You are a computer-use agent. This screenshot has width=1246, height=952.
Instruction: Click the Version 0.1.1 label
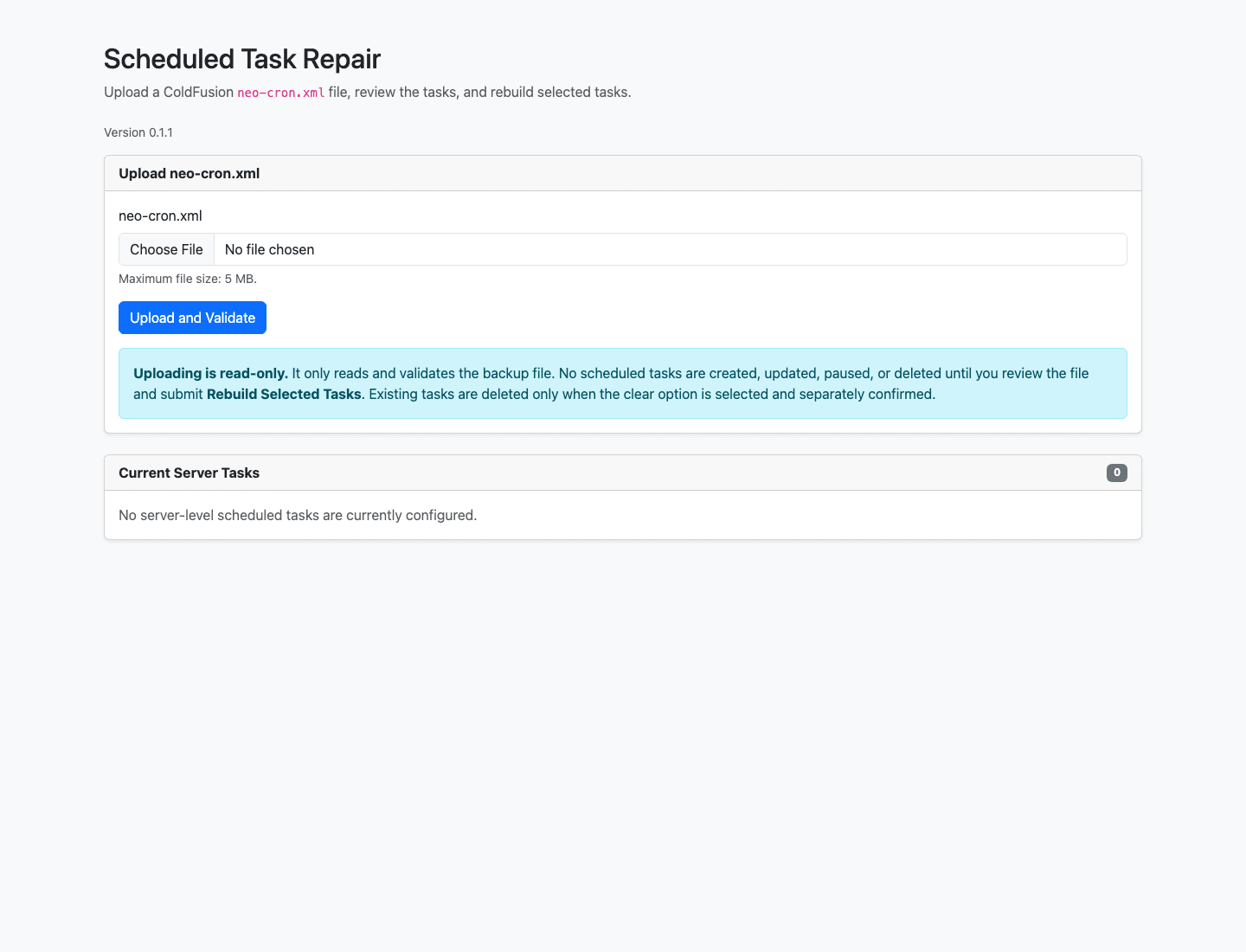[138, 132]
